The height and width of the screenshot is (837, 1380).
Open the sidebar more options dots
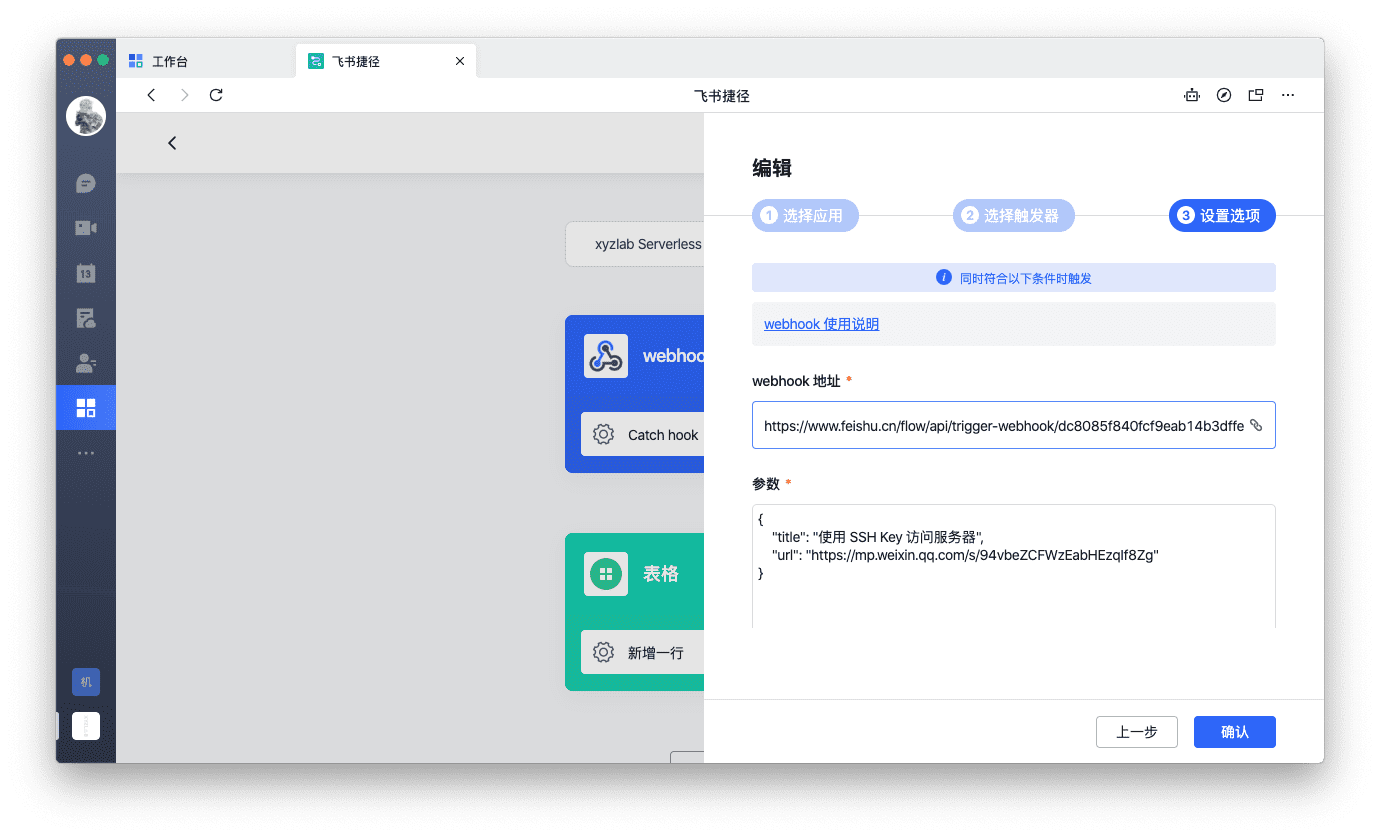[x=86, y=453]
